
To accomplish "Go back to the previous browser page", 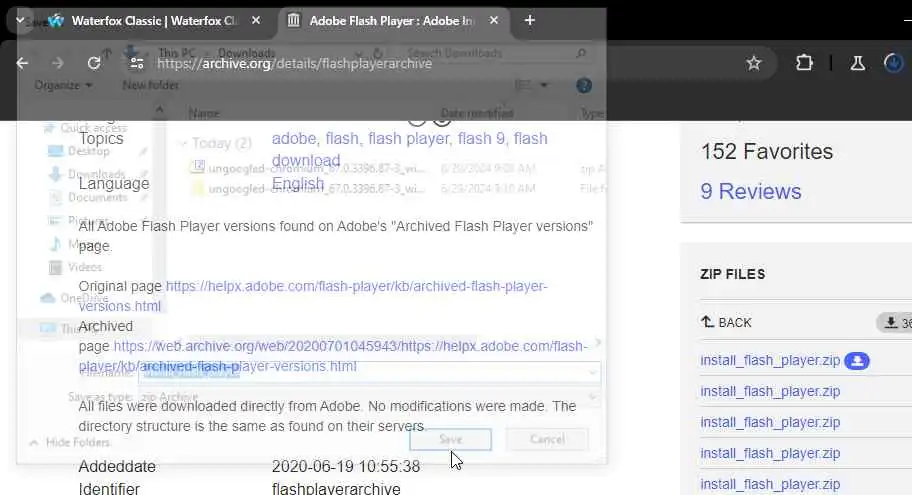I will (22, 63).
